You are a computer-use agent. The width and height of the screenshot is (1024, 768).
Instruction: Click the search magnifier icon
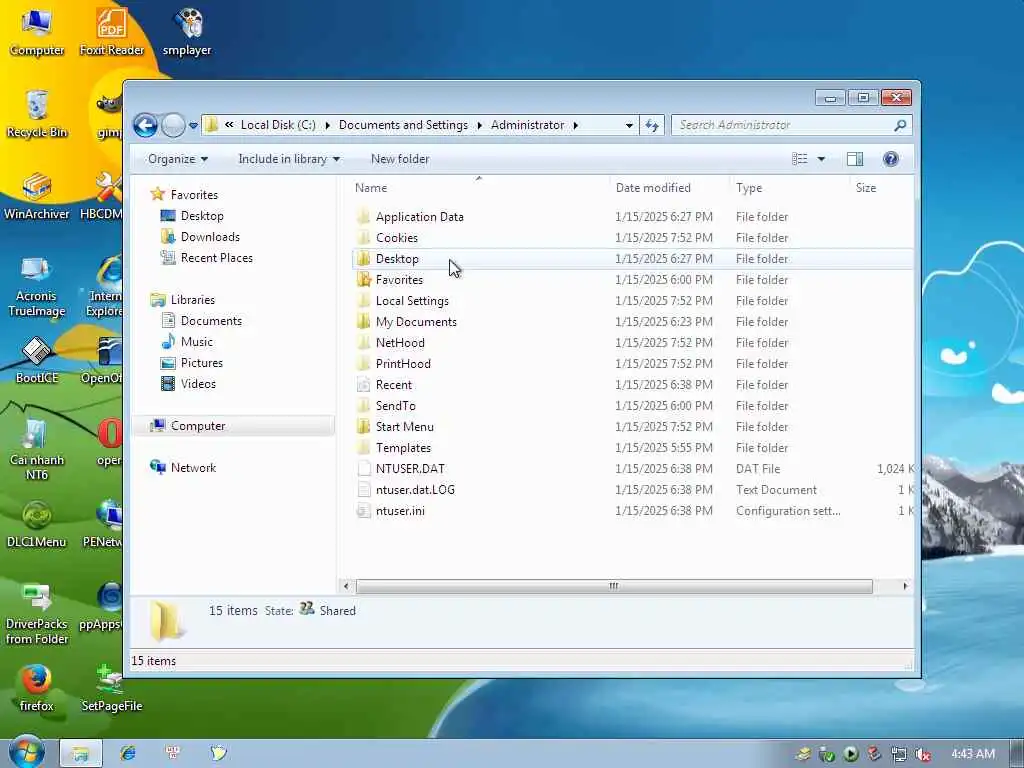click(899, 125)
